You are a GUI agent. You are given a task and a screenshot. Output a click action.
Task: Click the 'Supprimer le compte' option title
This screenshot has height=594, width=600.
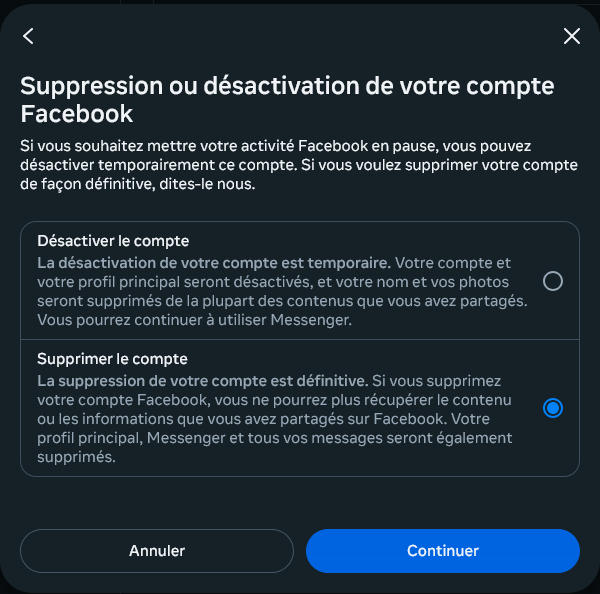point(112,359)
